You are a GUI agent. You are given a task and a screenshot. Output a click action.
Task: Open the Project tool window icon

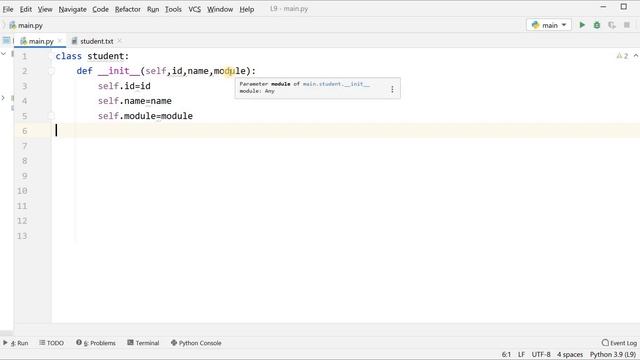[x=6, y=40]
